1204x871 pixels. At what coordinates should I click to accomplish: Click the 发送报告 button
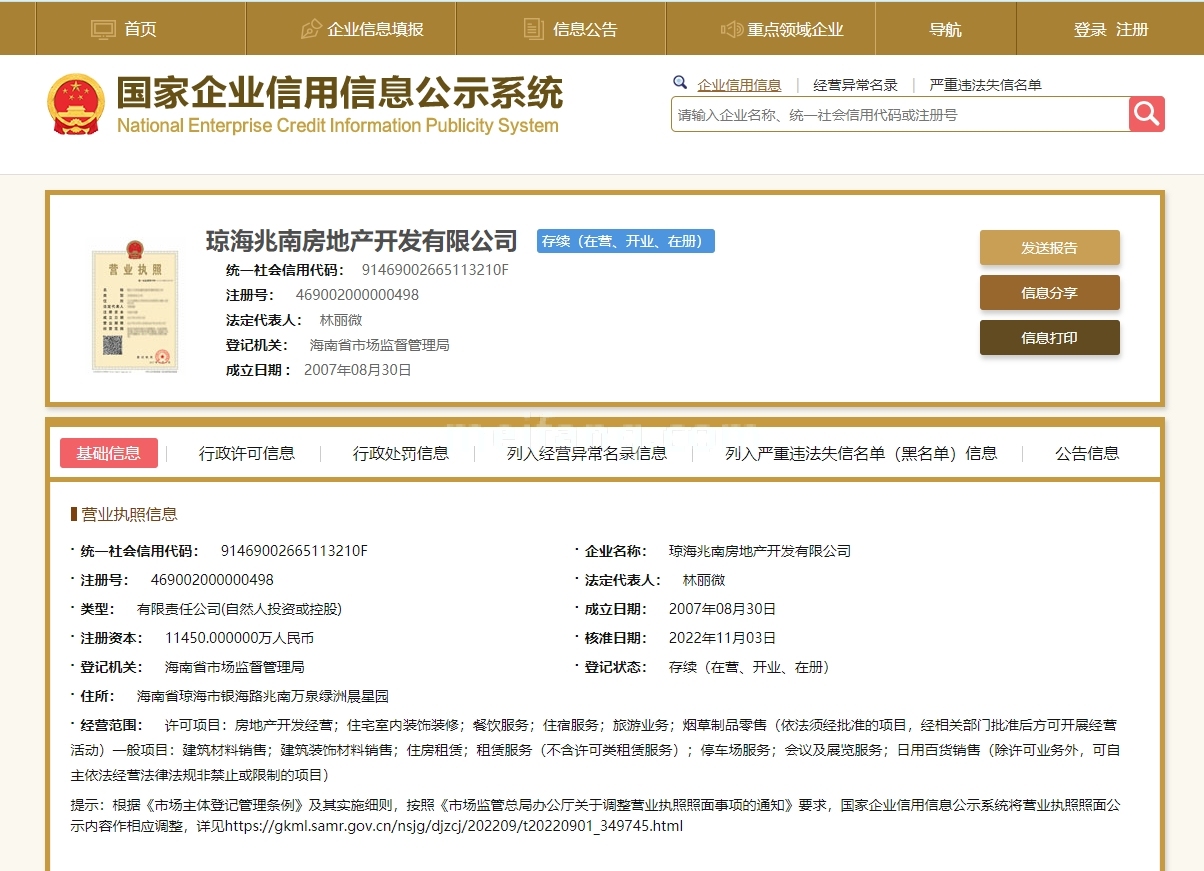tap(1049, 247)
